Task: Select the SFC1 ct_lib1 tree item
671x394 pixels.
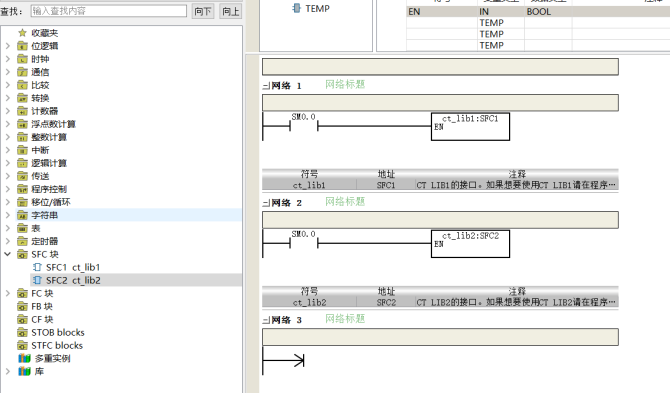Action: 73,267
